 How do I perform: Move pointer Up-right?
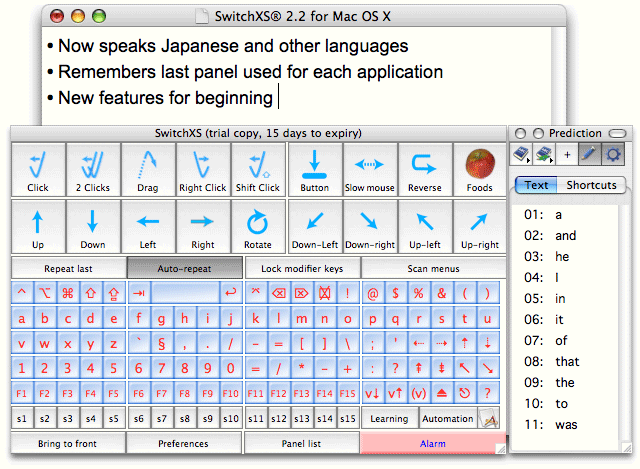(x=480, y=227)
